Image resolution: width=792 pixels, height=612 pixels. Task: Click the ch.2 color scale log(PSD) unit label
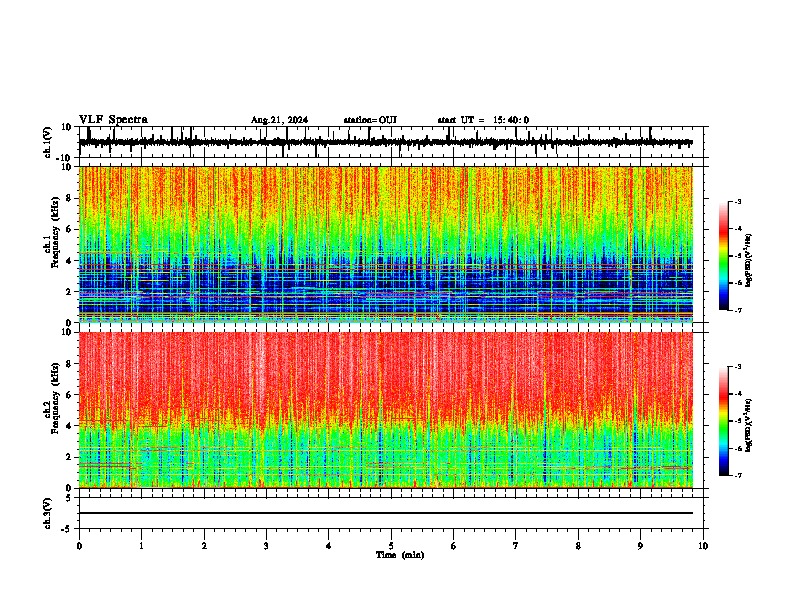point(749,425)
